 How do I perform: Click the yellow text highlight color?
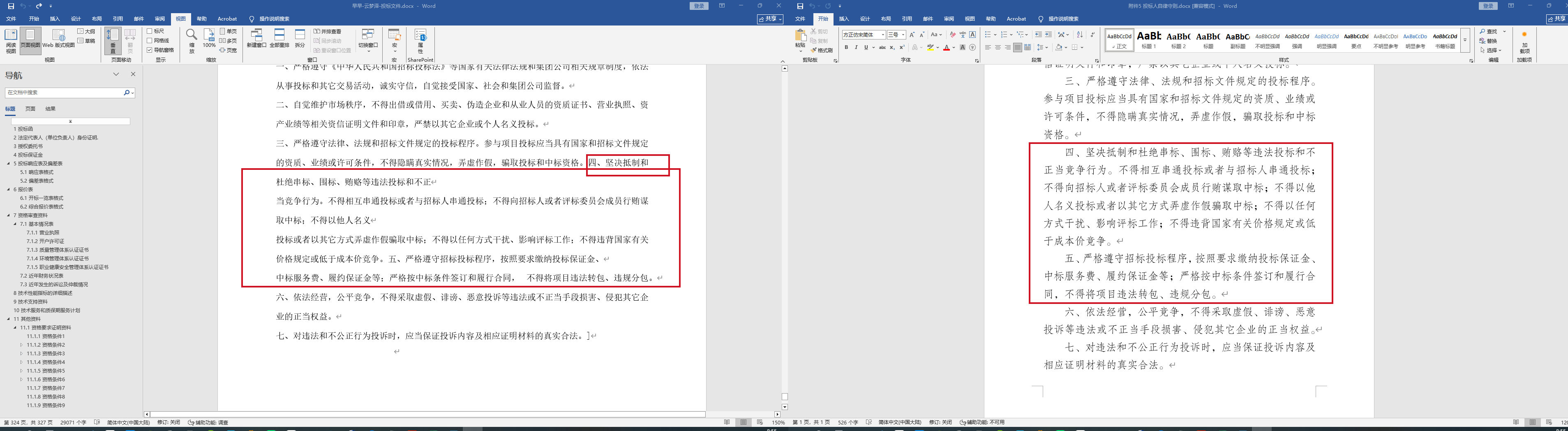tap(931, 47)
